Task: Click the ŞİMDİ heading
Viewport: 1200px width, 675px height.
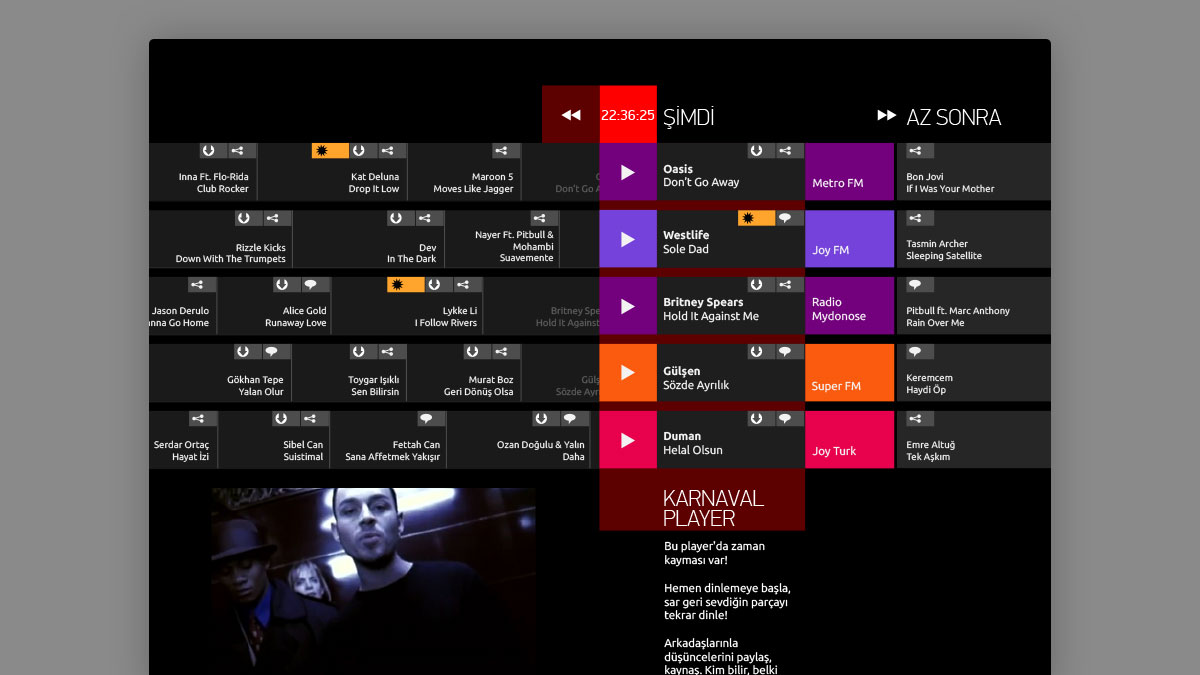Action: tap(688, 117)
